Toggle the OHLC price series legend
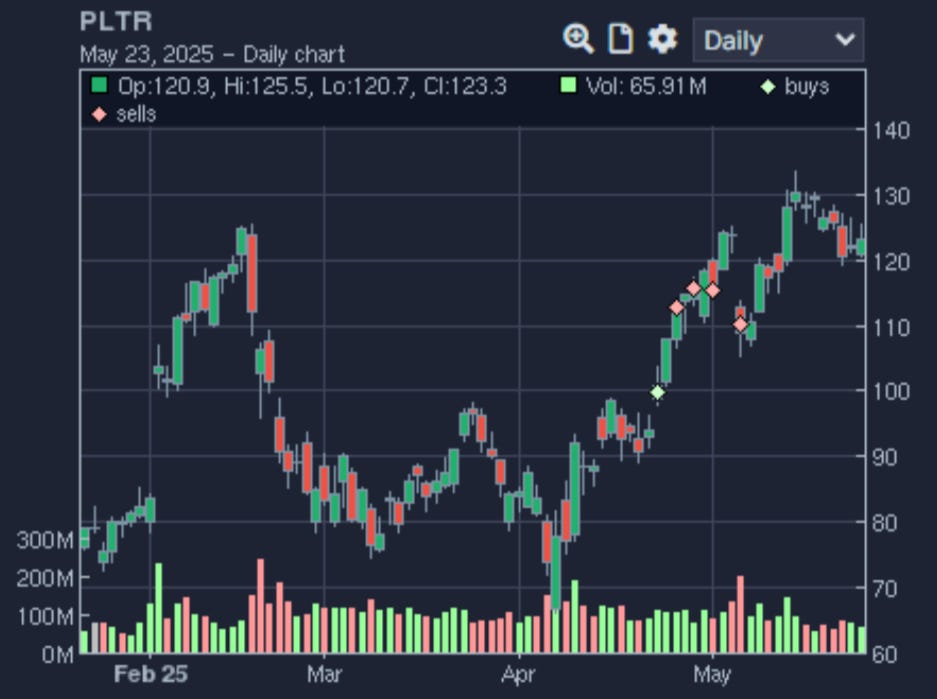 tap(299, 86)
